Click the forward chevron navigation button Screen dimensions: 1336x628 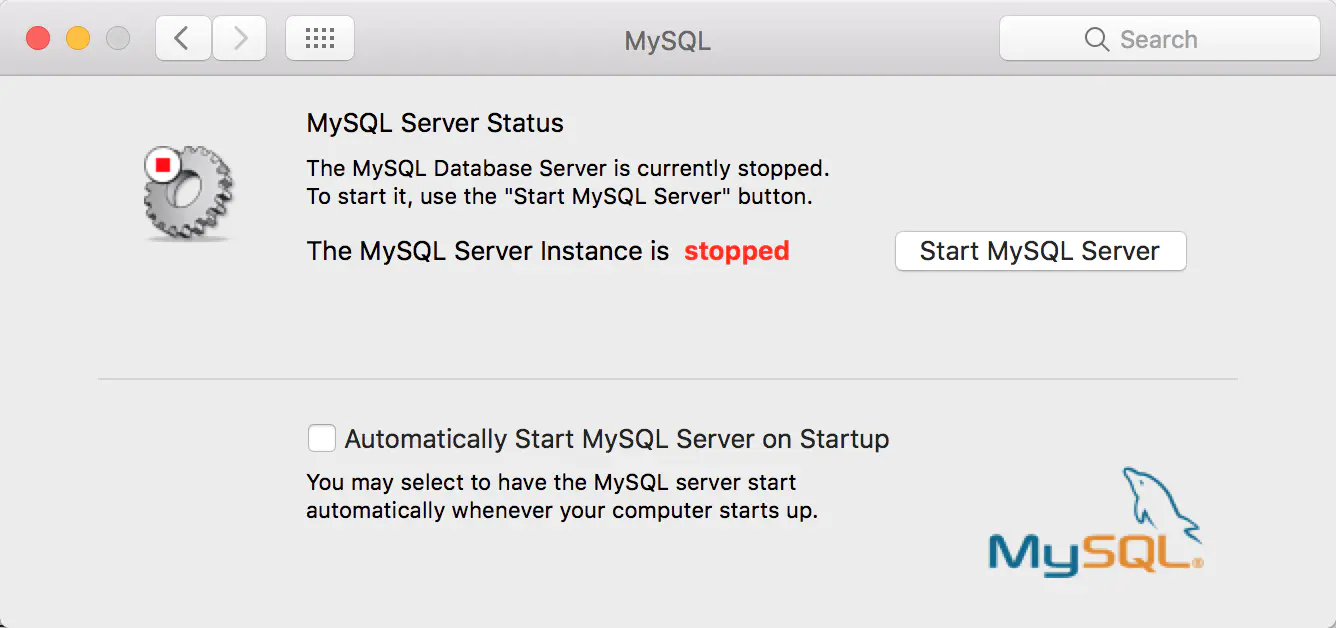[x=239, y=39]
